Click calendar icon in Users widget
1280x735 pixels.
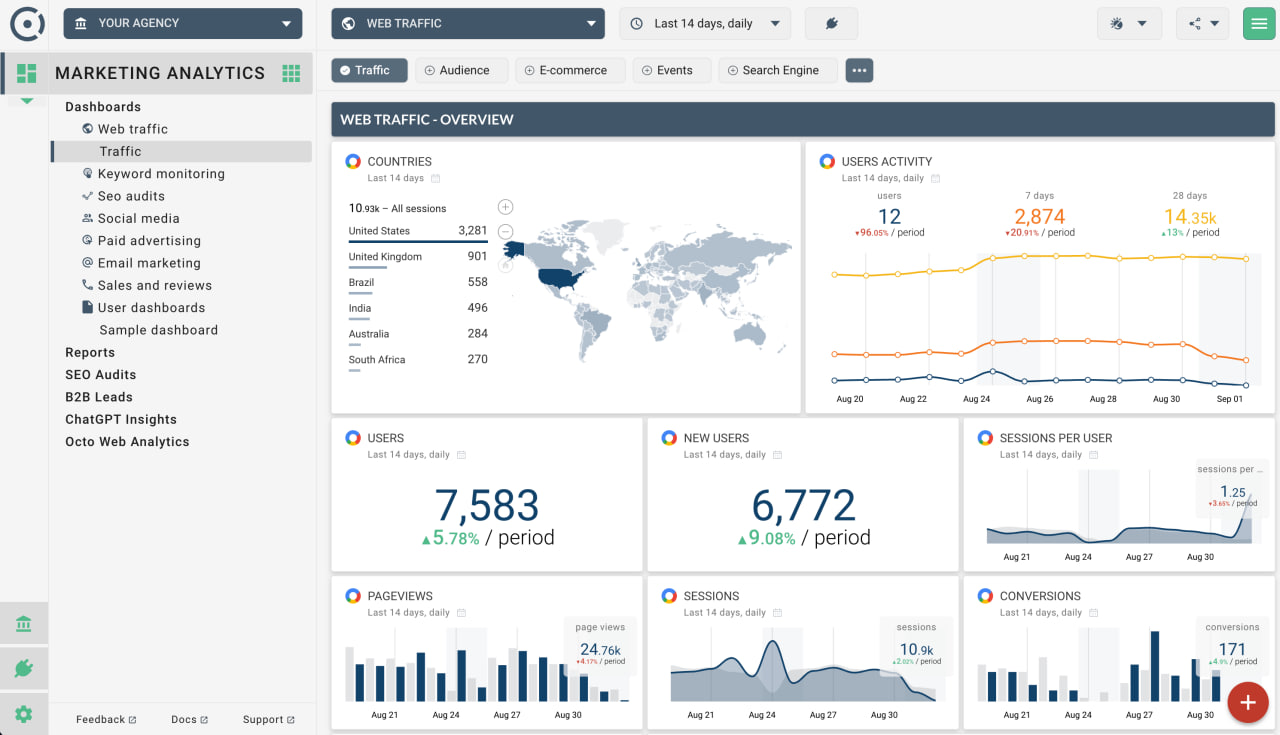pyautogui.click(x=461, y=455)
